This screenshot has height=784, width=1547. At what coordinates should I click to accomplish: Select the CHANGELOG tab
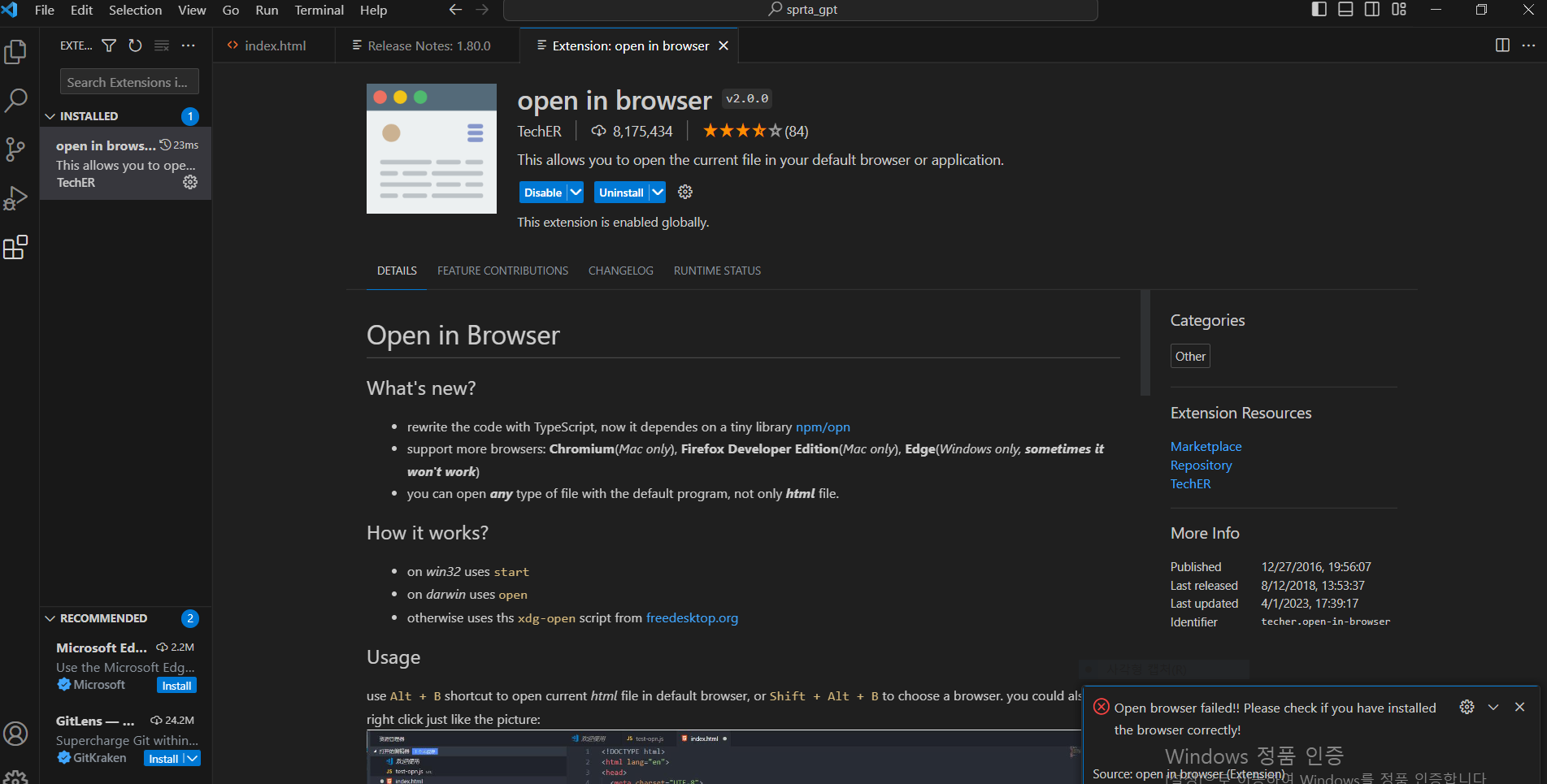[621, 271]
